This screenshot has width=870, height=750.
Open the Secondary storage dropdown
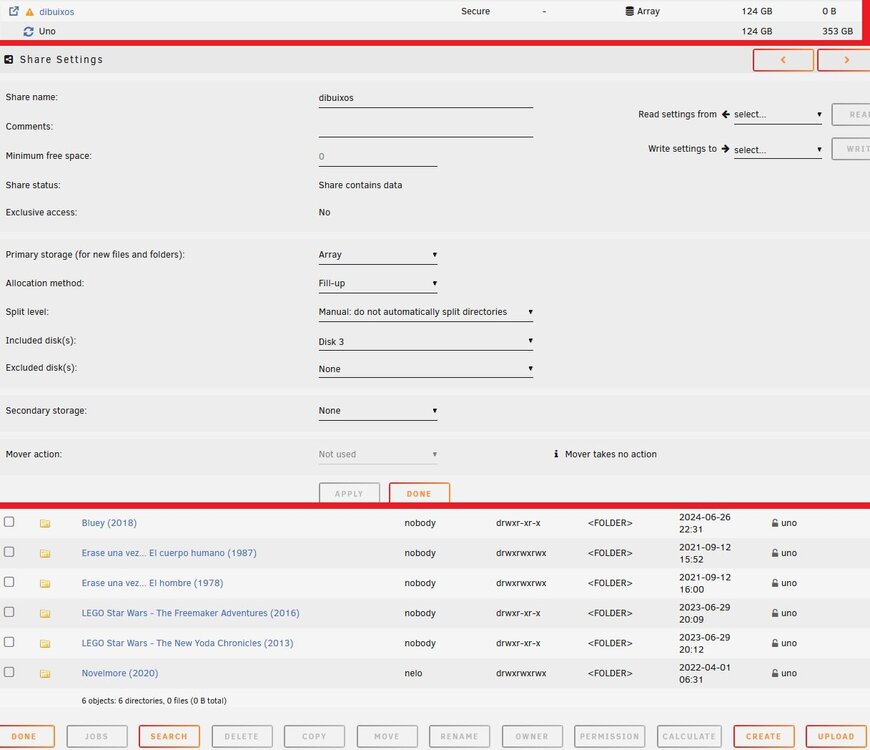pyautogui.click(x=378, y=411)
